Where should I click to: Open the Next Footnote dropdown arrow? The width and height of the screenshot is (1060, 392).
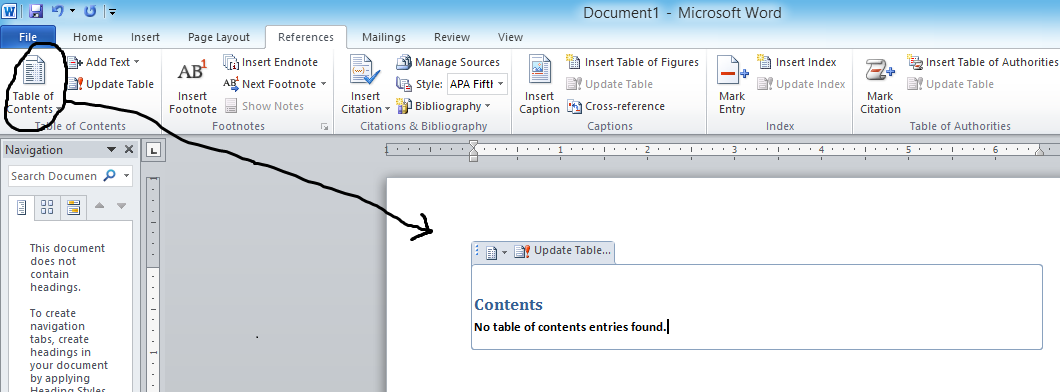(x=323, y=84)
